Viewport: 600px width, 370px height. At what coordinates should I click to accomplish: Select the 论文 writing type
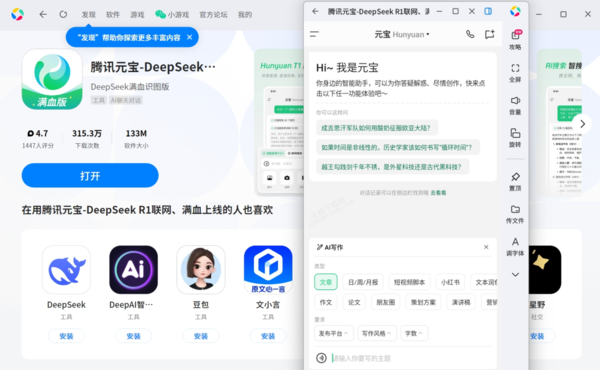(x=354, y=302)
